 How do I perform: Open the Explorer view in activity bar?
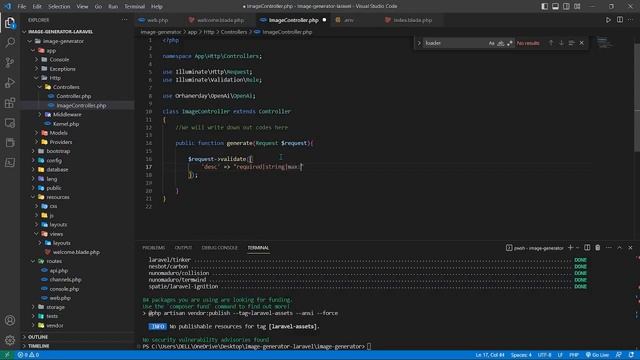pos(10,23)
